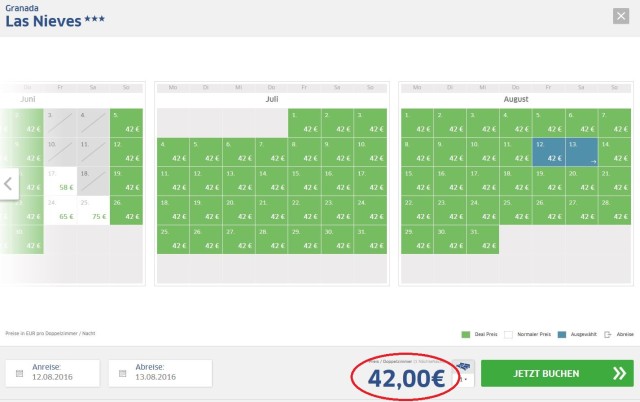The image size is (640, 402).
Task: Click the Abreise departure icon in legend
Action: pyautogui.click(x=609, y=336)
